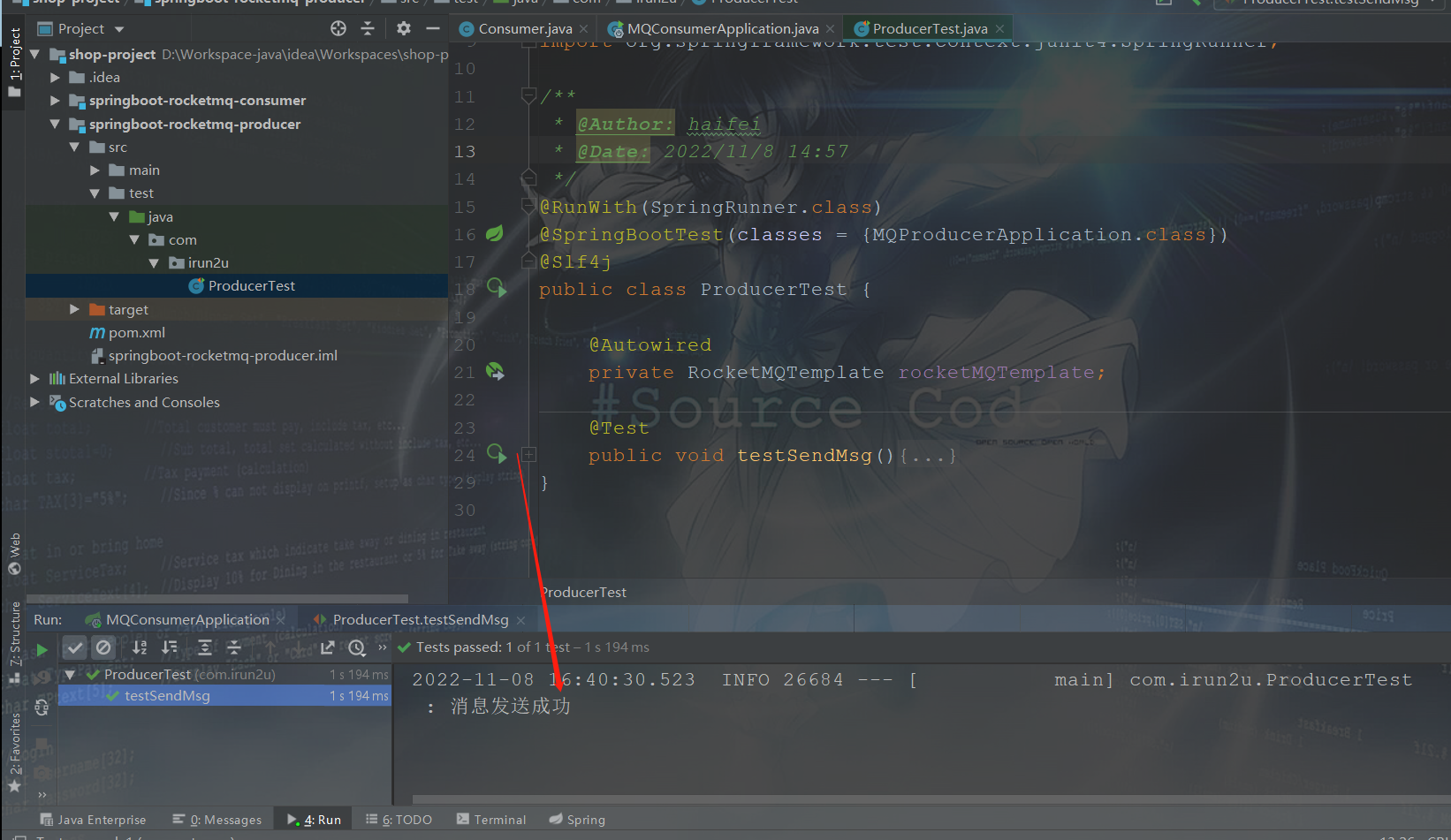Expand the target folder

74,309
